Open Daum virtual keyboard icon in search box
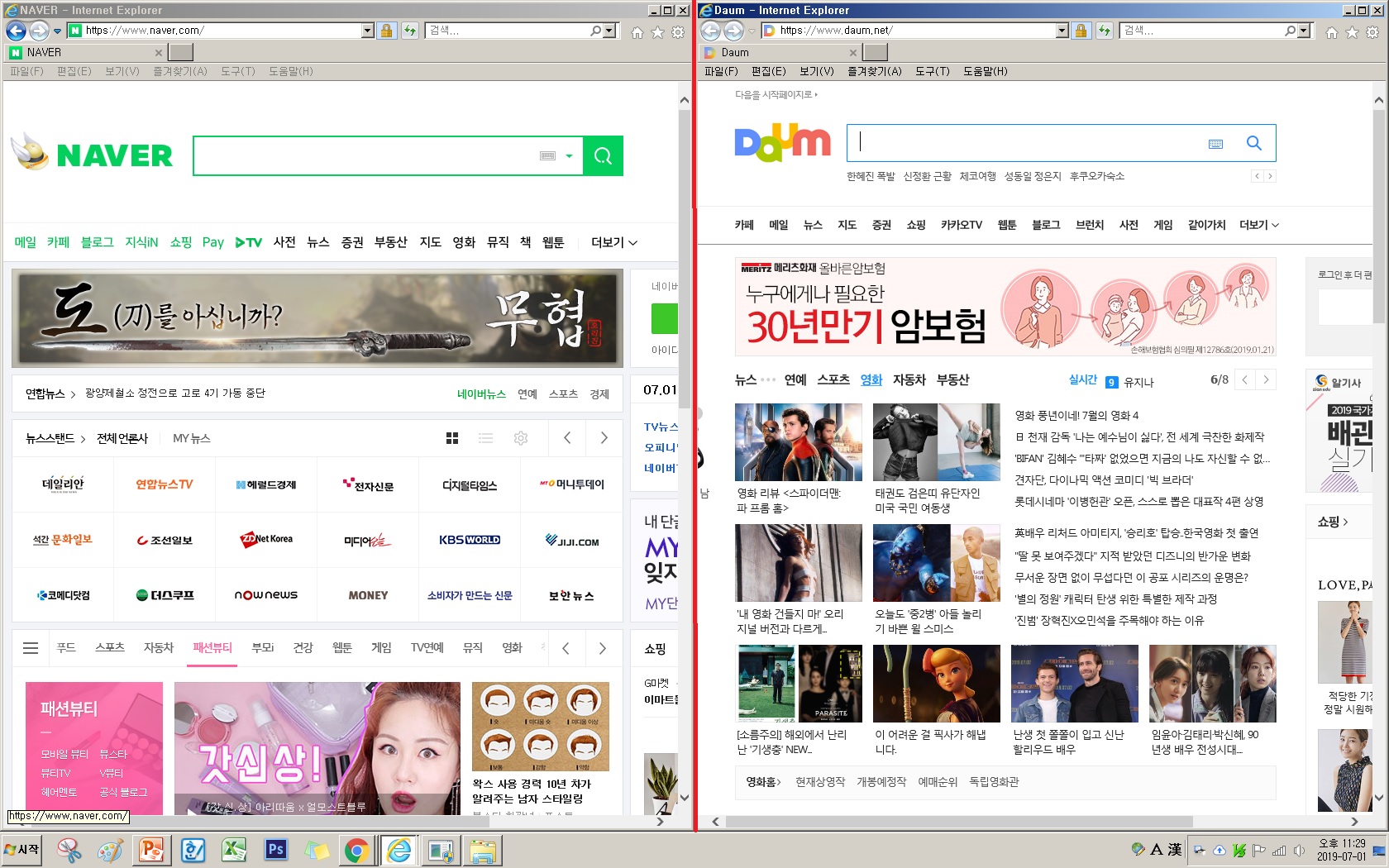Screen dimensions: 1389x868 [x=1215, y=144]
